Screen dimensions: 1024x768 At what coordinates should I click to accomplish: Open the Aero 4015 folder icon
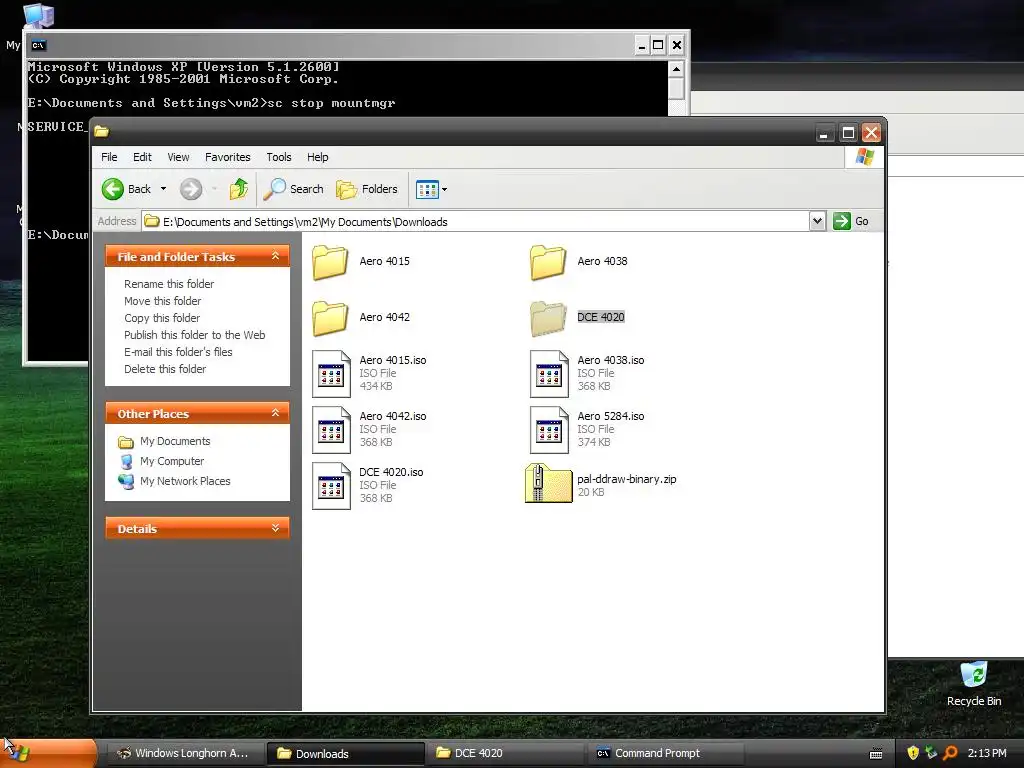[330, 261]
